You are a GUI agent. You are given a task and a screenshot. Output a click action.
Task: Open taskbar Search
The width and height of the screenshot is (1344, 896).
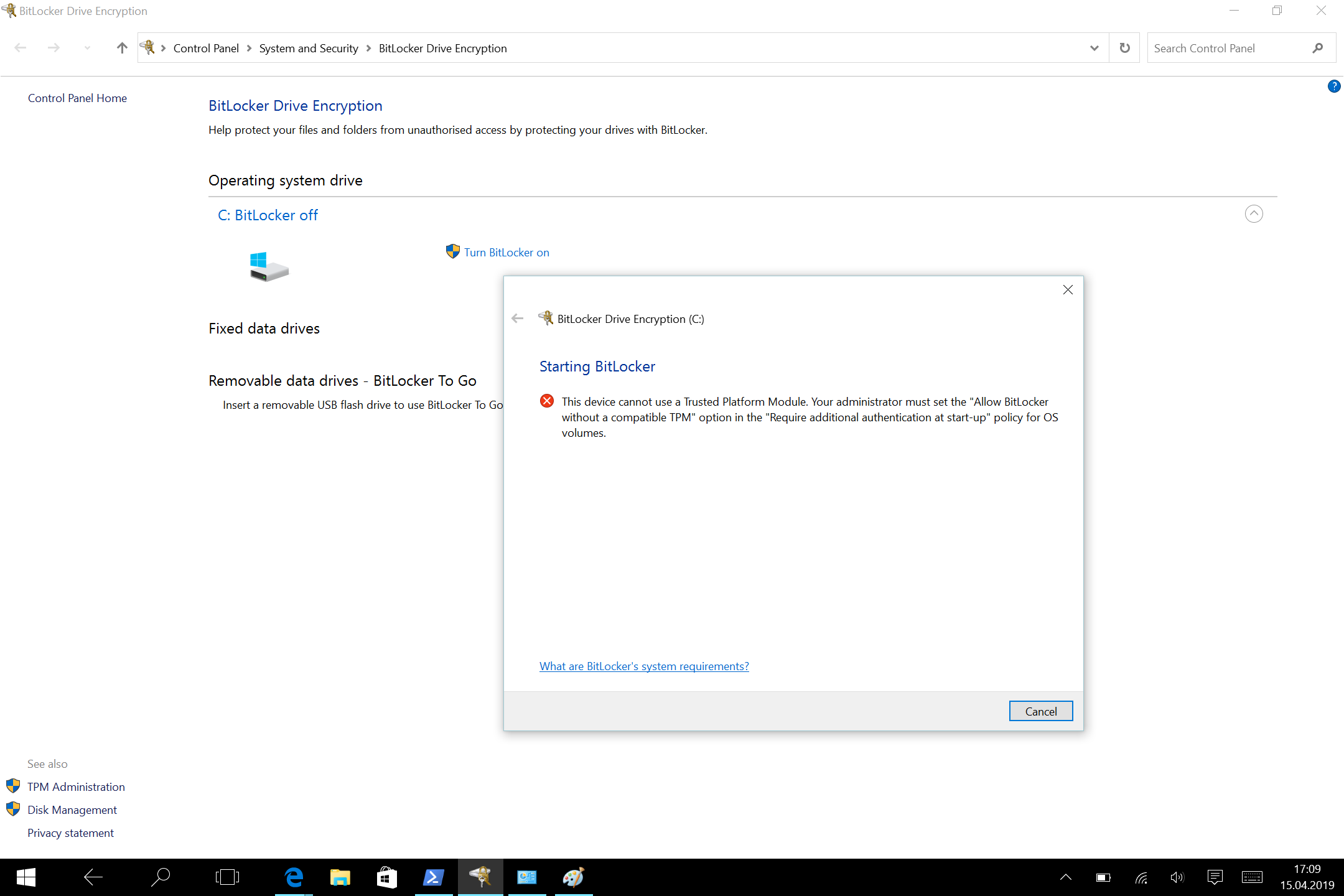(x=161, y=877)
